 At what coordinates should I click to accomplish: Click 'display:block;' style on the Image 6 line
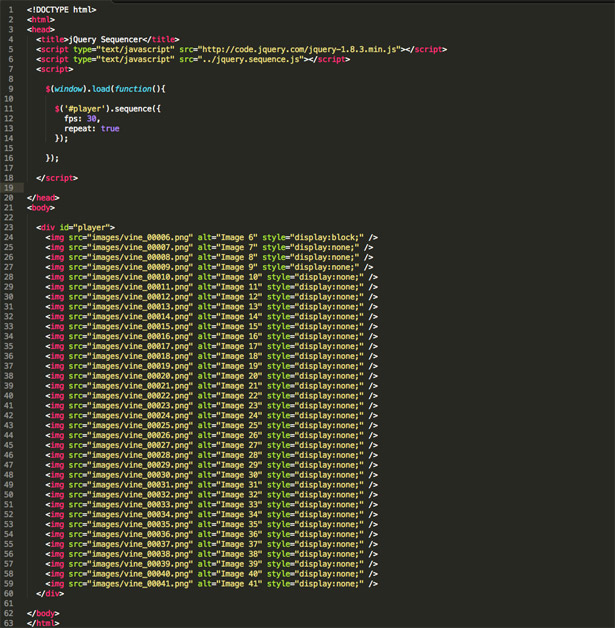click(327, 237)
